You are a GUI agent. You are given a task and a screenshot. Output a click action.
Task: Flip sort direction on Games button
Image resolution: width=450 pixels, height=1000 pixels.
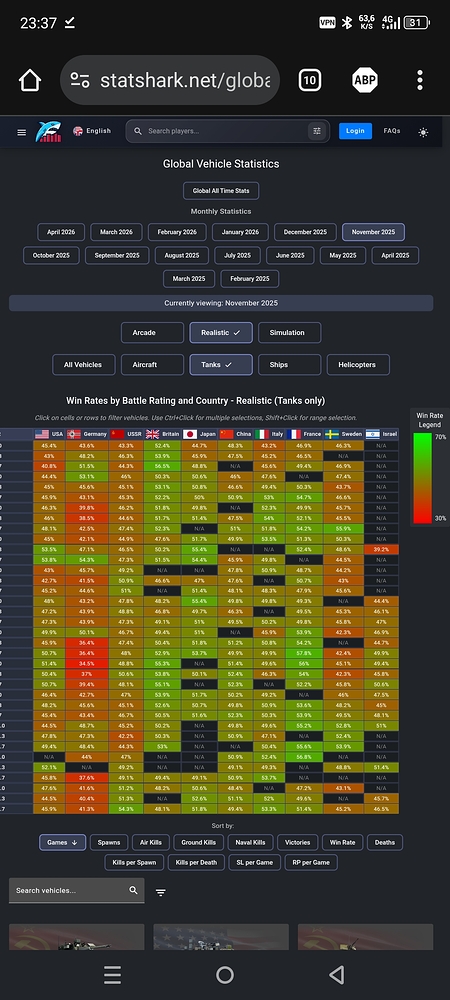click(62, 842)
